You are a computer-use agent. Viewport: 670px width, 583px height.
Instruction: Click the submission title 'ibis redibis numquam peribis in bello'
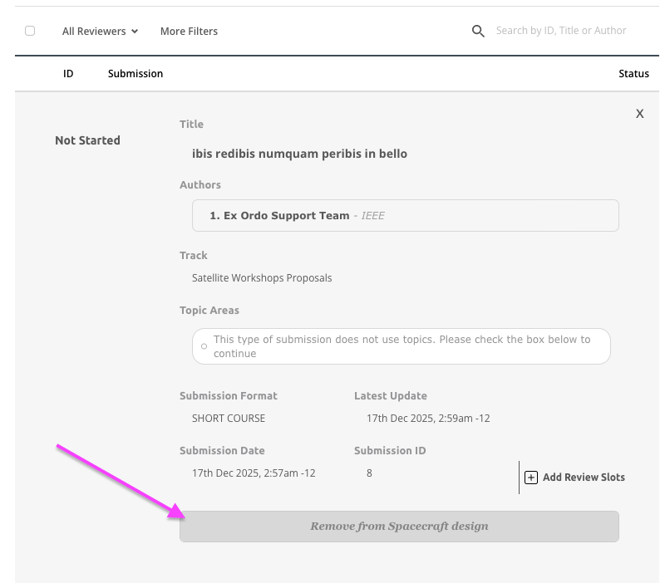pyautogui.click(x=299, y=154)
